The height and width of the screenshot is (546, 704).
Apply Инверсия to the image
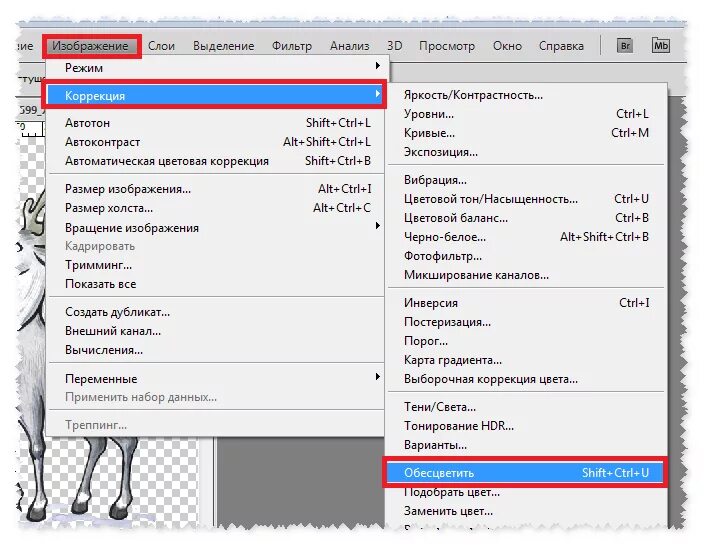(526, 303)
